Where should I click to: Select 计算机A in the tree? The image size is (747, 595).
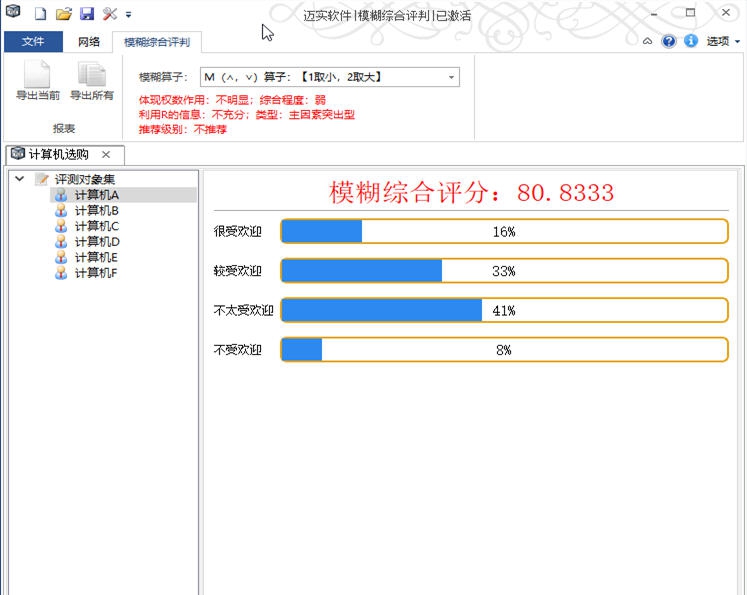click(96, 195)
